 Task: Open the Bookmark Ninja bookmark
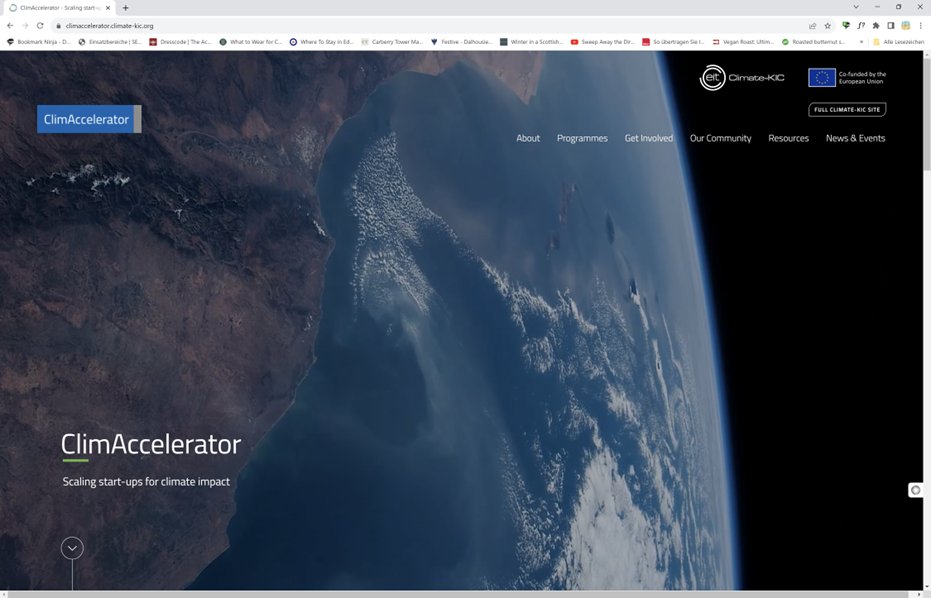coord(38,42)
